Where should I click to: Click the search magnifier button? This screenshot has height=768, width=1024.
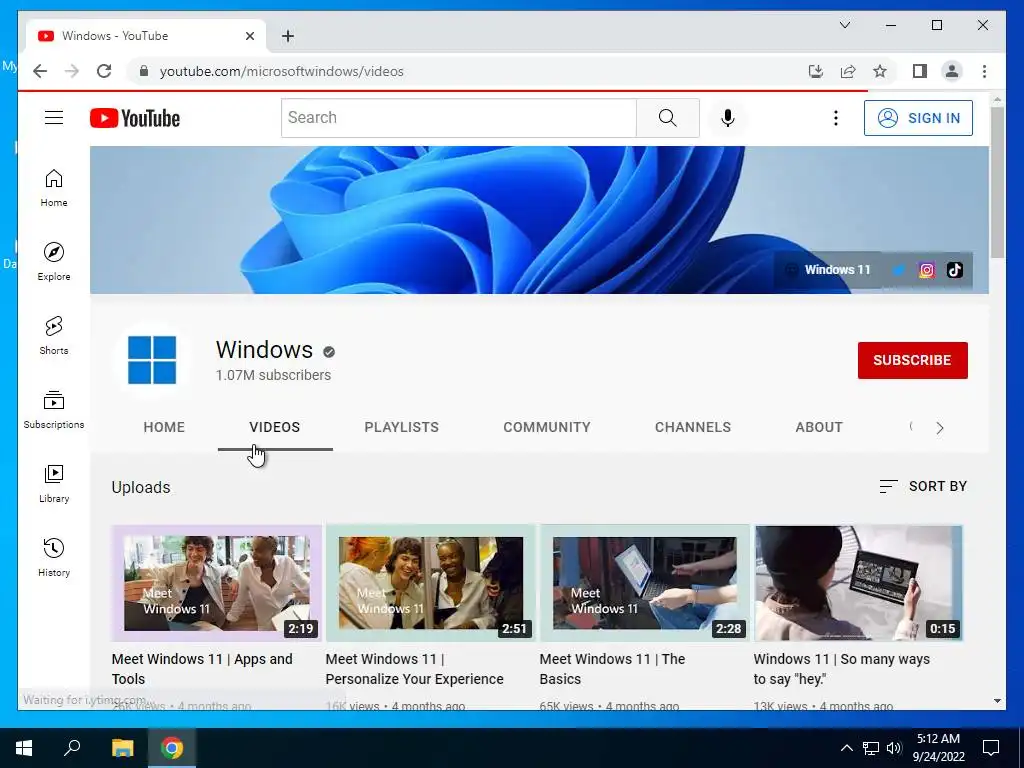pyautogui.click(x=667, y=118)
